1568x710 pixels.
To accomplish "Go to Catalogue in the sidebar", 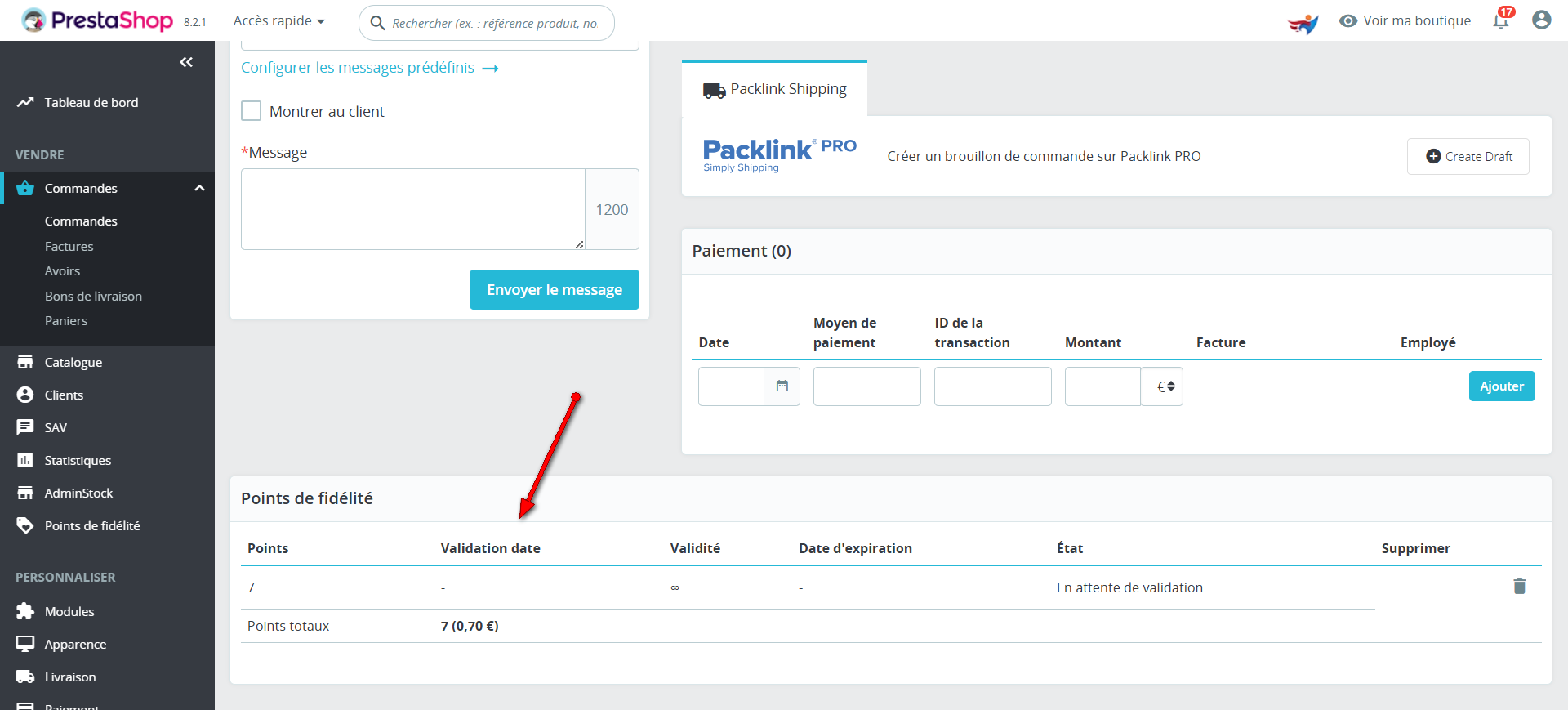I will click(x=73, y=362).
